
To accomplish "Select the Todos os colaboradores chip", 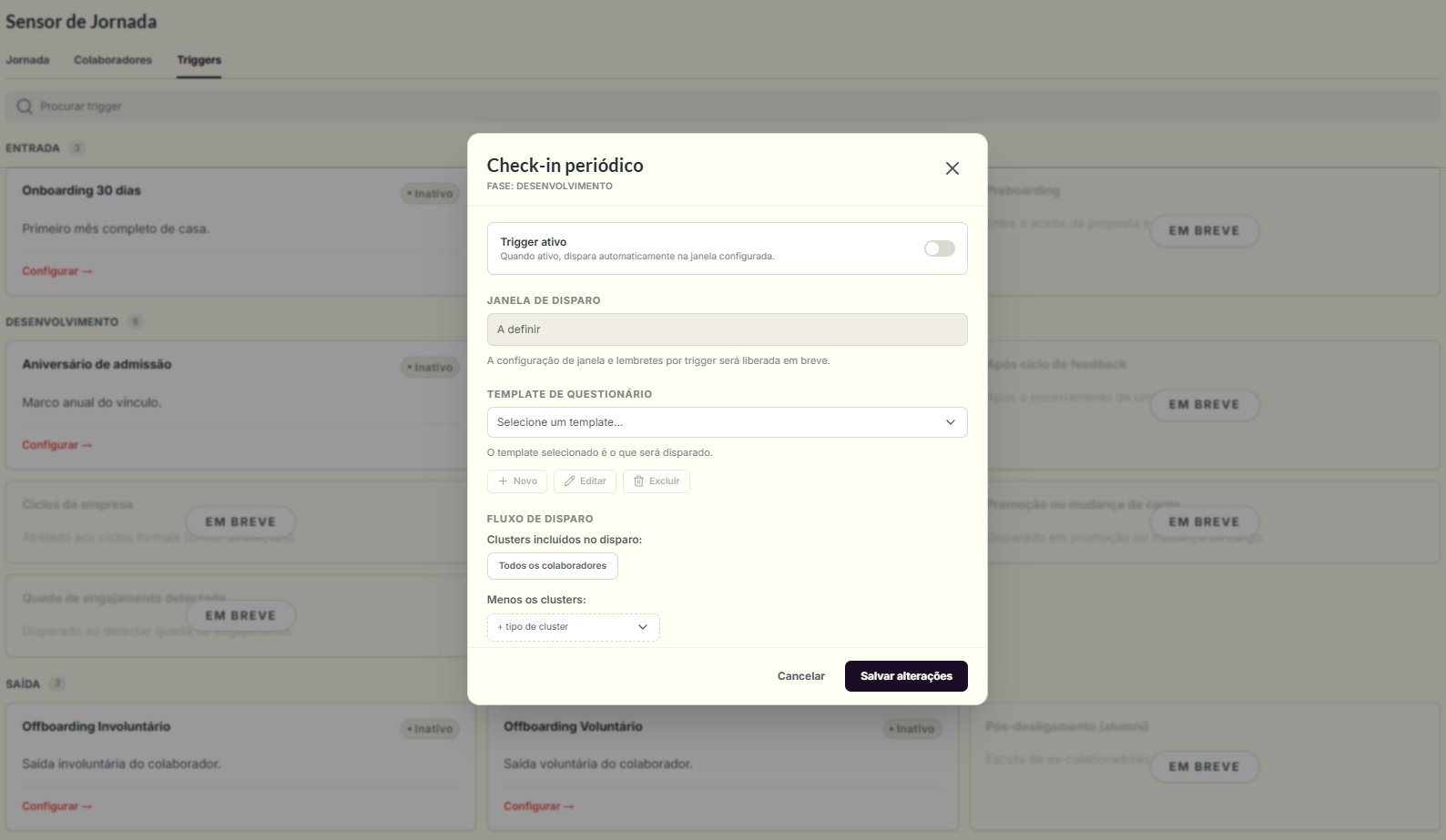I will pos(553,566).
